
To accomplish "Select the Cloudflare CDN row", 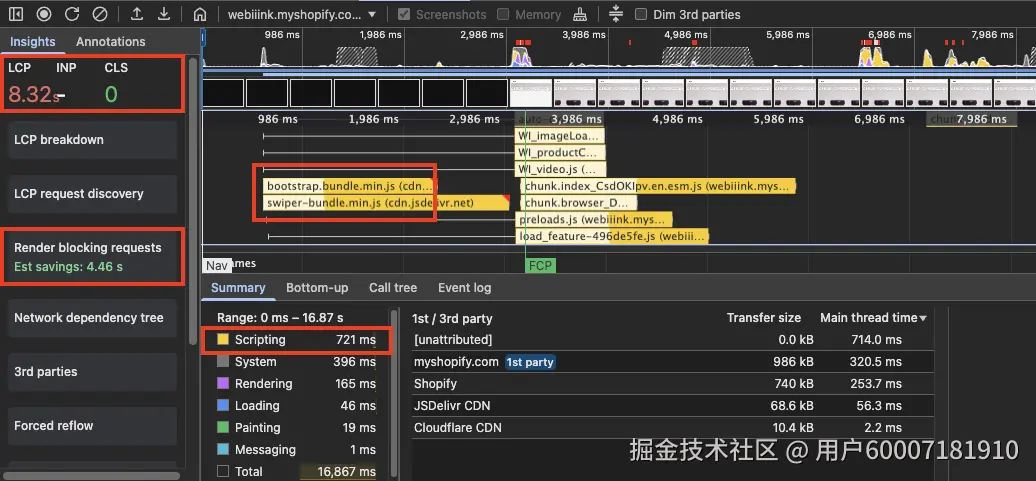I will point(672,427).
